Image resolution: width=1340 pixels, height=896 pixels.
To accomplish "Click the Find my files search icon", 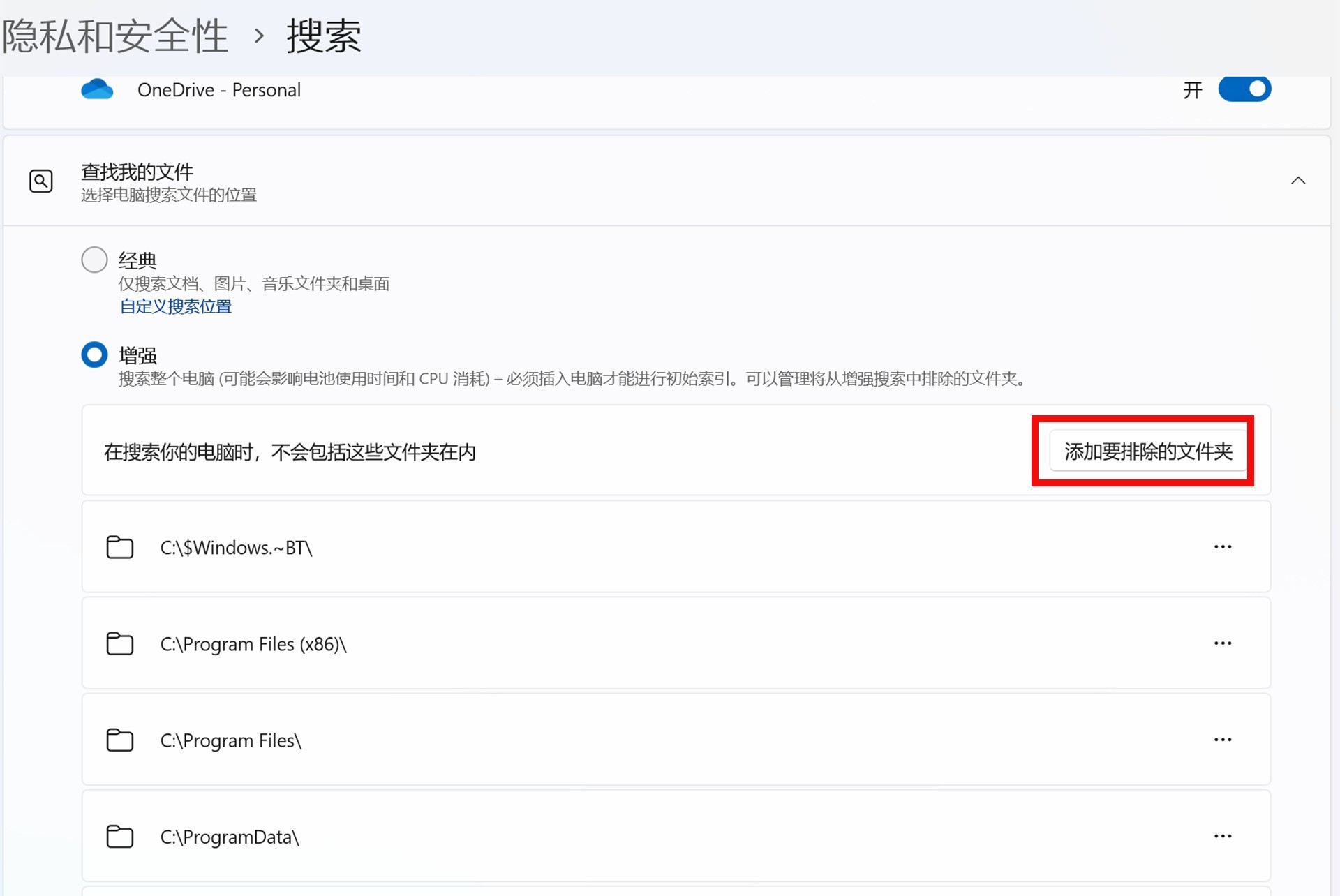I will point(41,181).
